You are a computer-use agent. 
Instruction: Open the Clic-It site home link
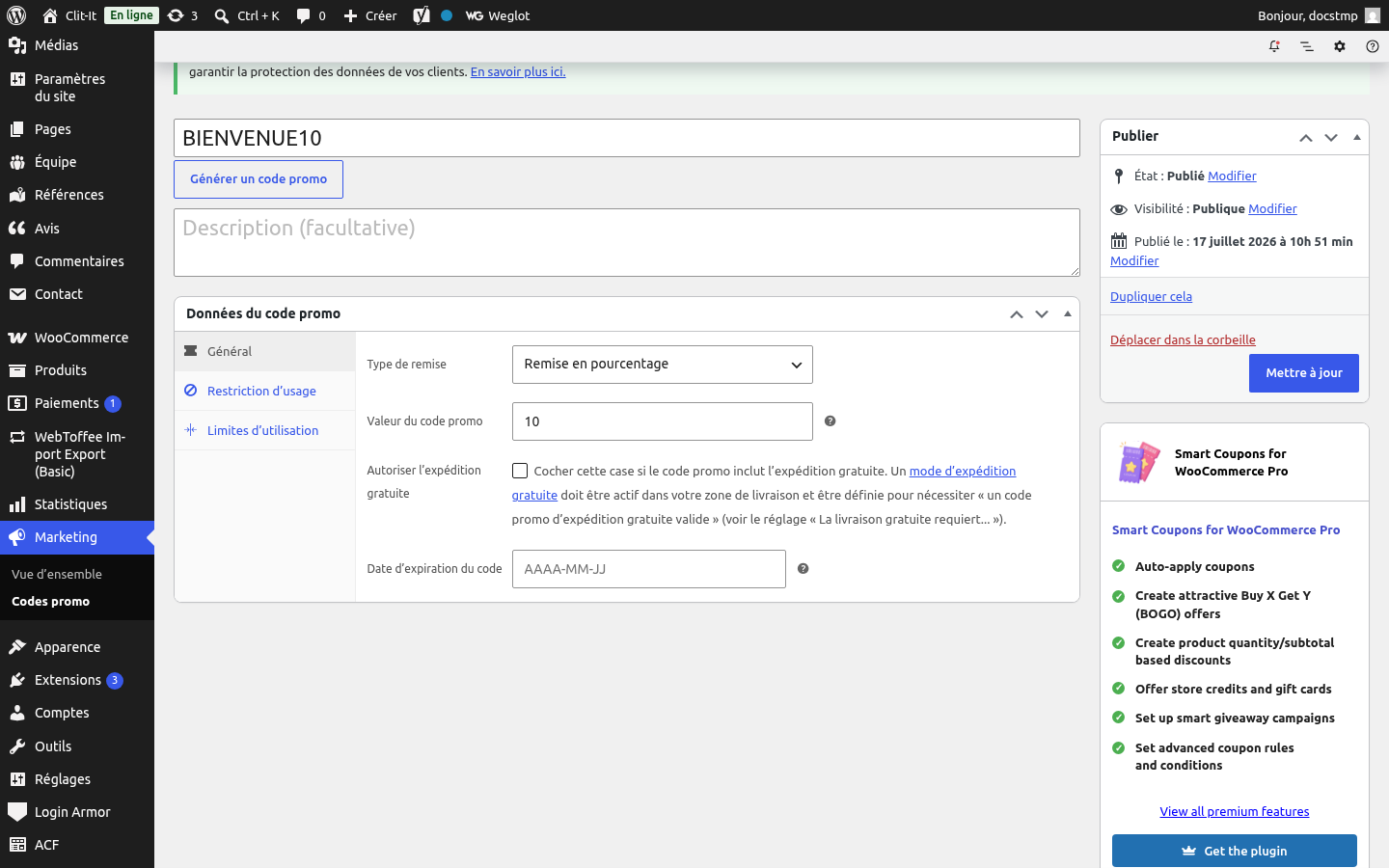pyautogui.click(x=69, y=15)
